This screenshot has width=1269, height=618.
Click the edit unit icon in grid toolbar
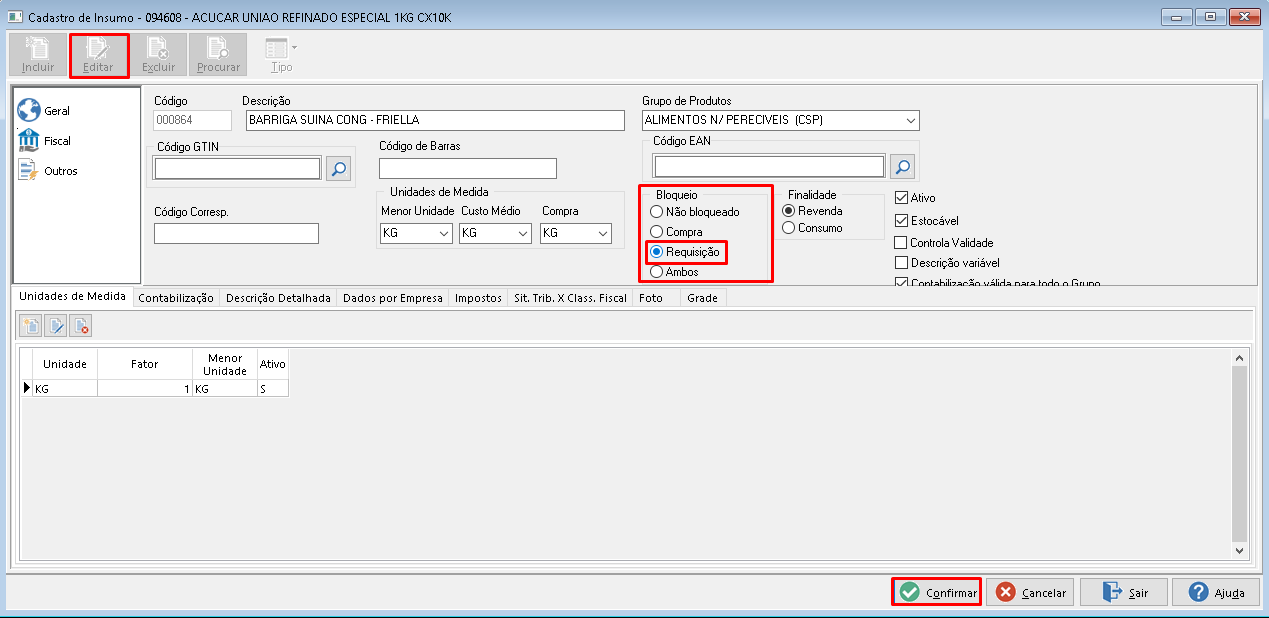[x=56, y=325]
